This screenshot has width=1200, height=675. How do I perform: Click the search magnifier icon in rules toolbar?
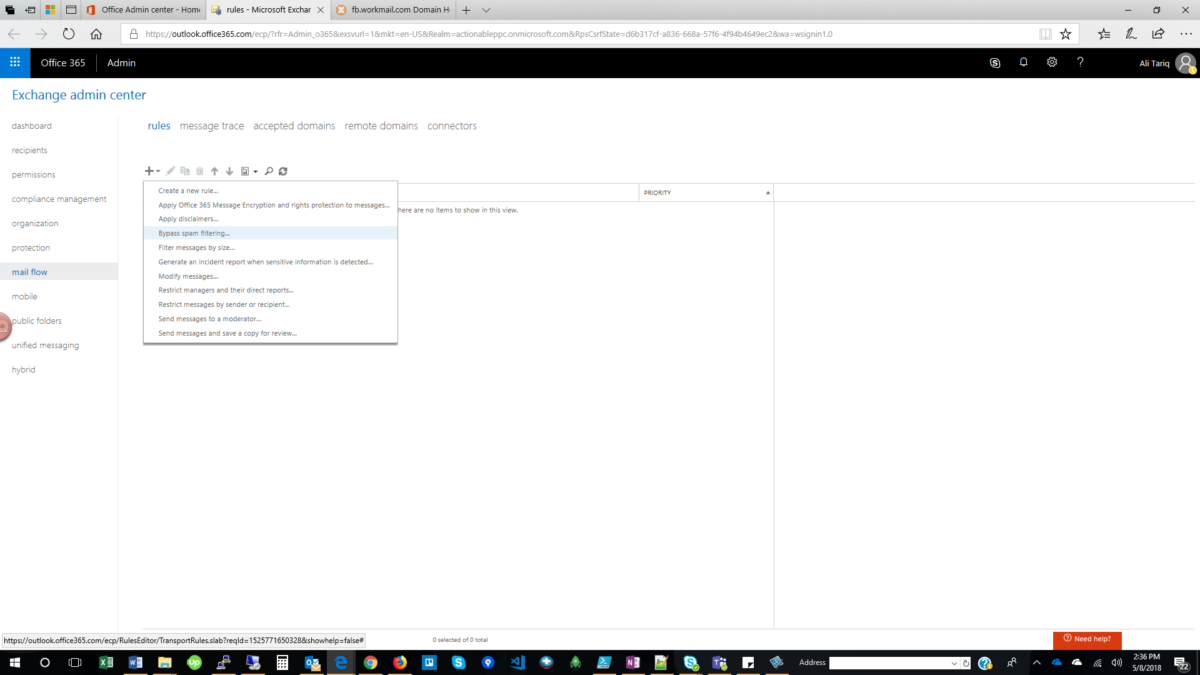[x=269, y=171]
